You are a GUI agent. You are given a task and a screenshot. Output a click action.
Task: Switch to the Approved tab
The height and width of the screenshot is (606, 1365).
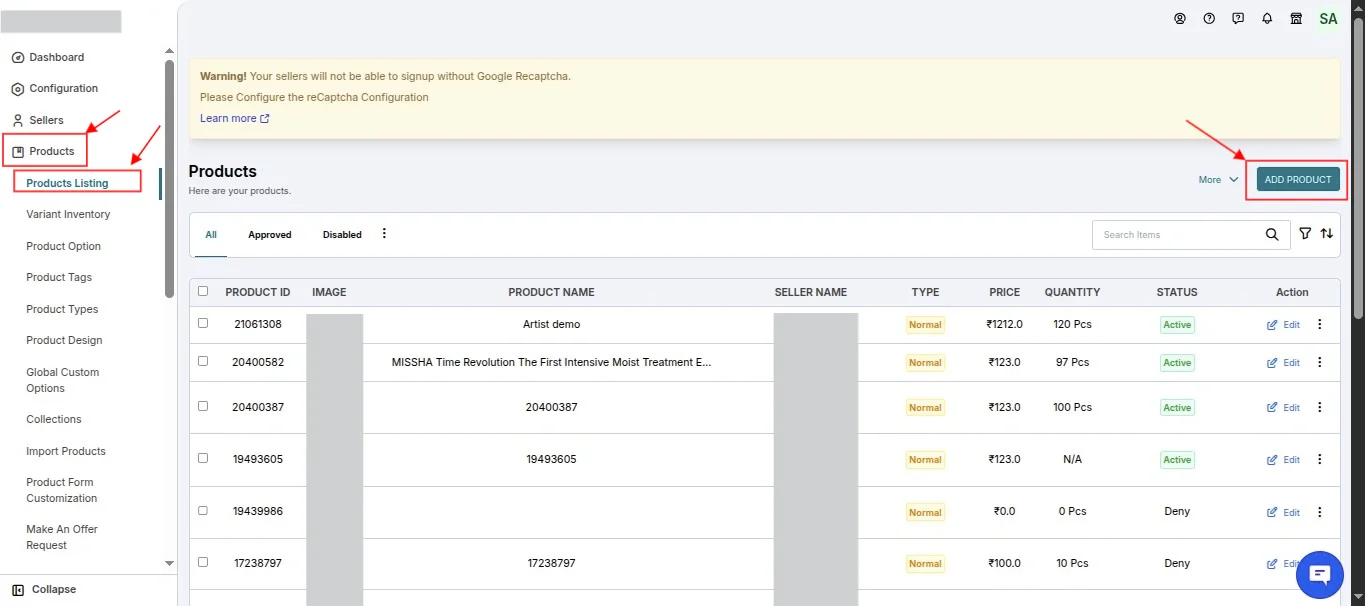(270, 235)
